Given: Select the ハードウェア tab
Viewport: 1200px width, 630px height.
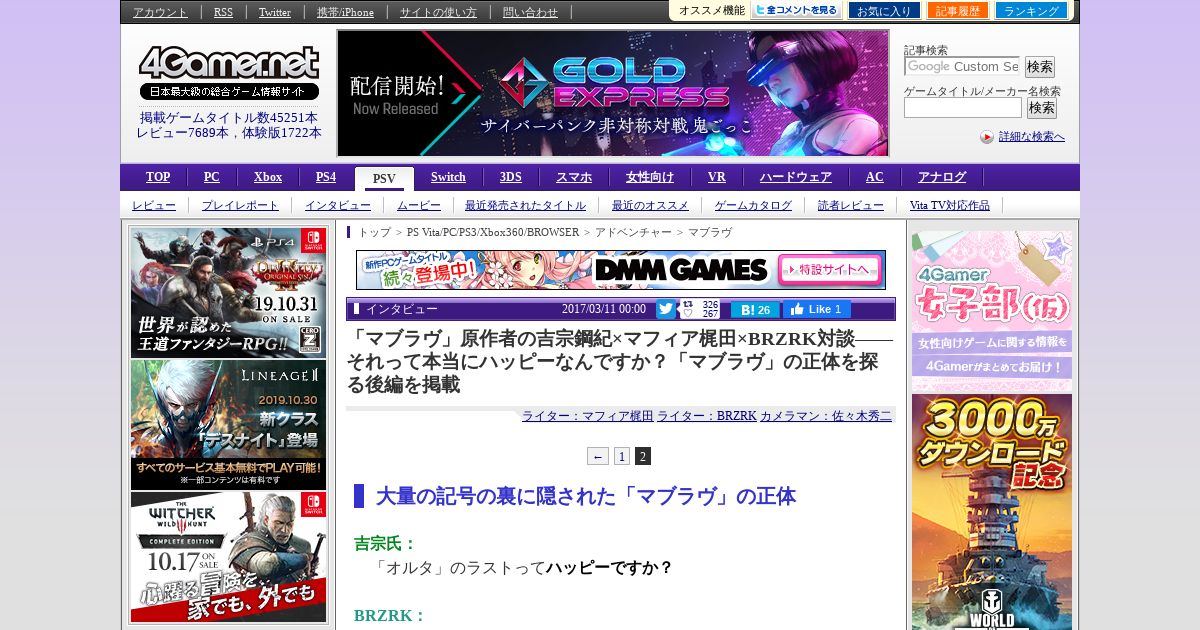Looking at the screenshot, I should coord(796,177).
